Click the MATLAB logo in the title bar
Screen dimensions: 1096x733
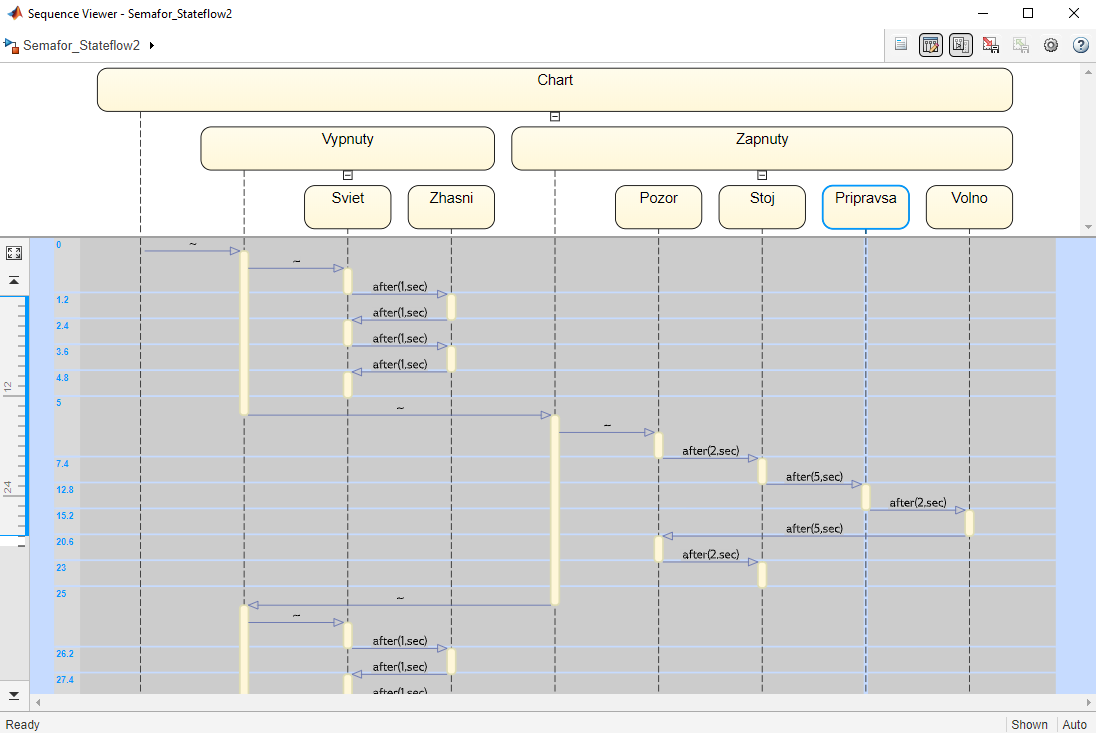click(15, 13)
